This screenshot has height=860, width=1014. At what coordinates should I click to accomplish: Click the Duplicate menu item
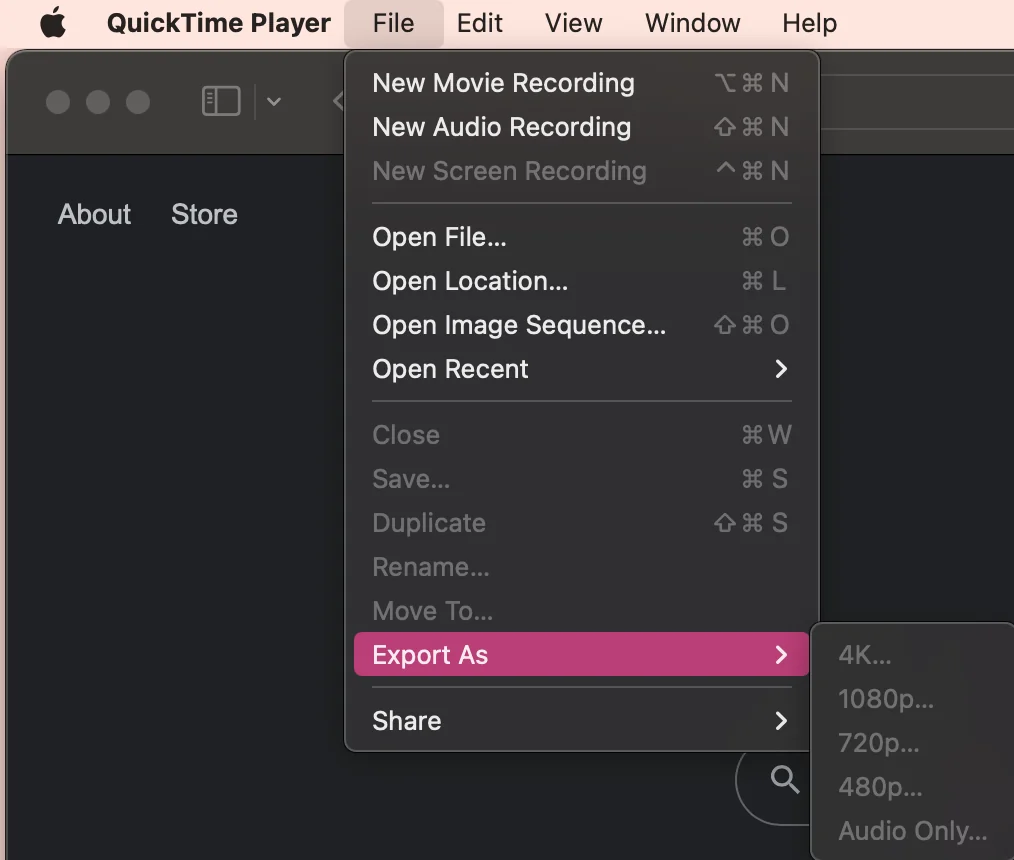[x=581, y=522]
